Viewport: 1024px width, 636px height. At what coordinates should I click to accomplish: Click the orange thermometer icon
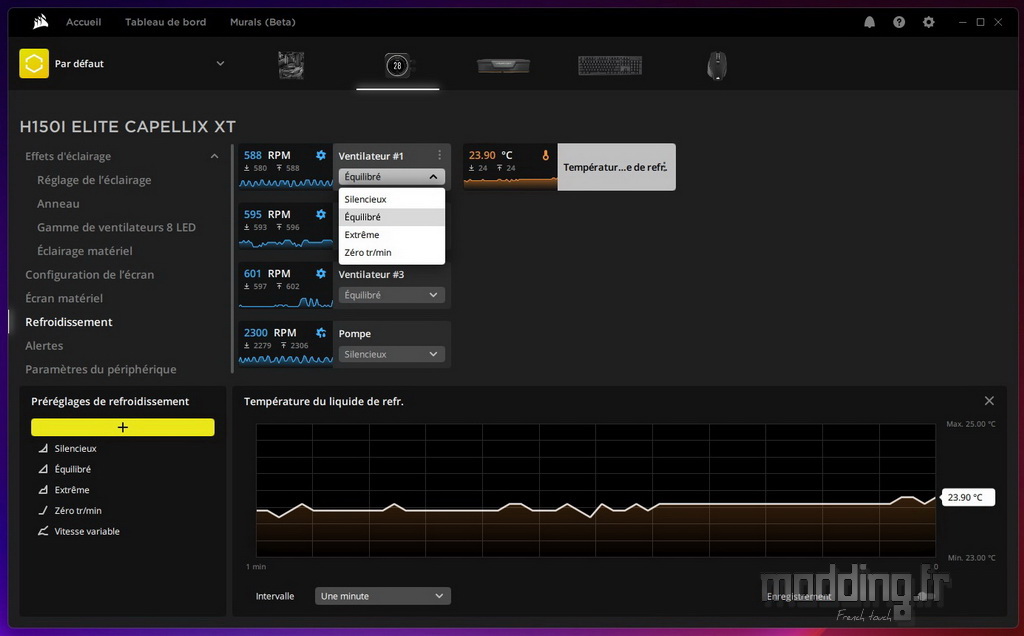(545, 155)
